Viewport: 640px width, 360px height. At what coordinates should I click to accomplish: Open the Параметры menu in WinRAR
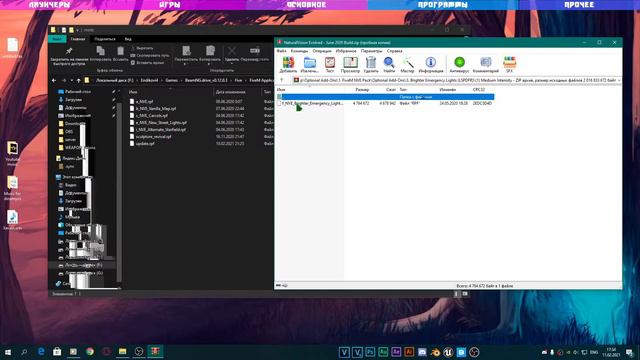click(371, 51)
